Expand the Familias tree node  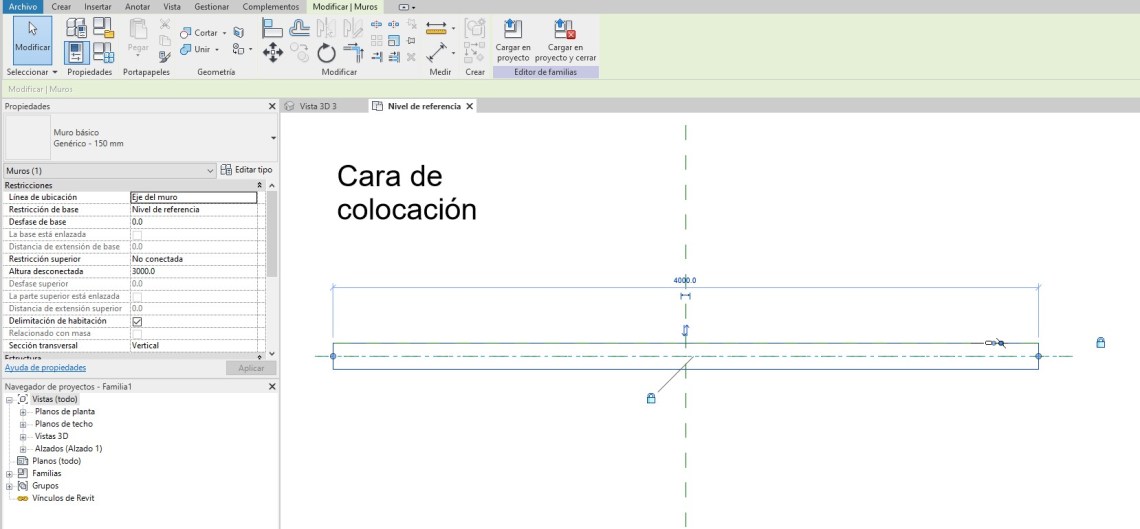click(10, 473)
